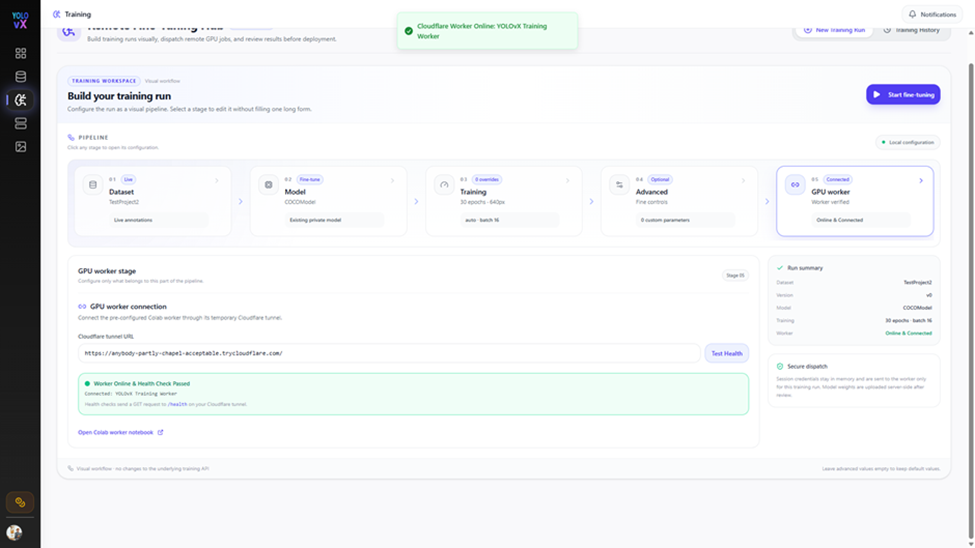
Task: Switch to the New Training Run tab
Action: click(834, 30)
